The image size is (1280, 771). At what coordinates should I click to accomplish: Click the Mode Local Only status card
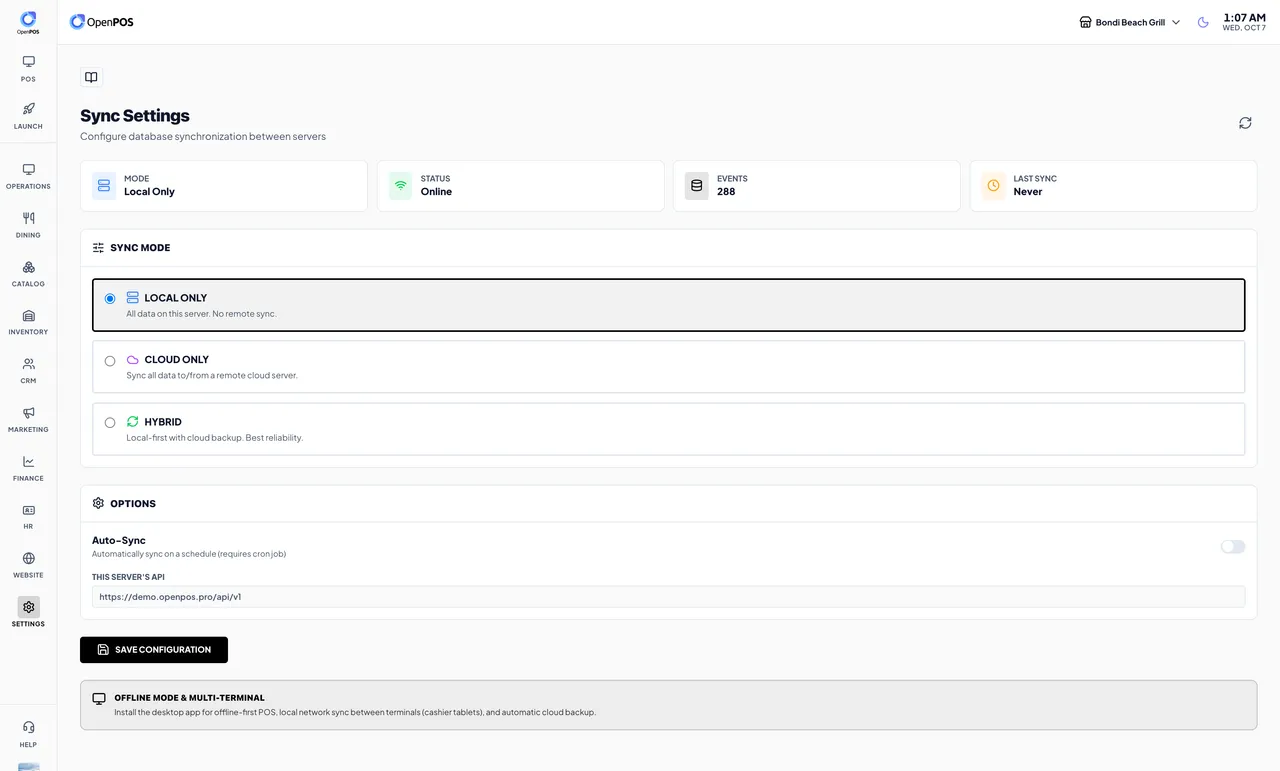pos(224,186)
